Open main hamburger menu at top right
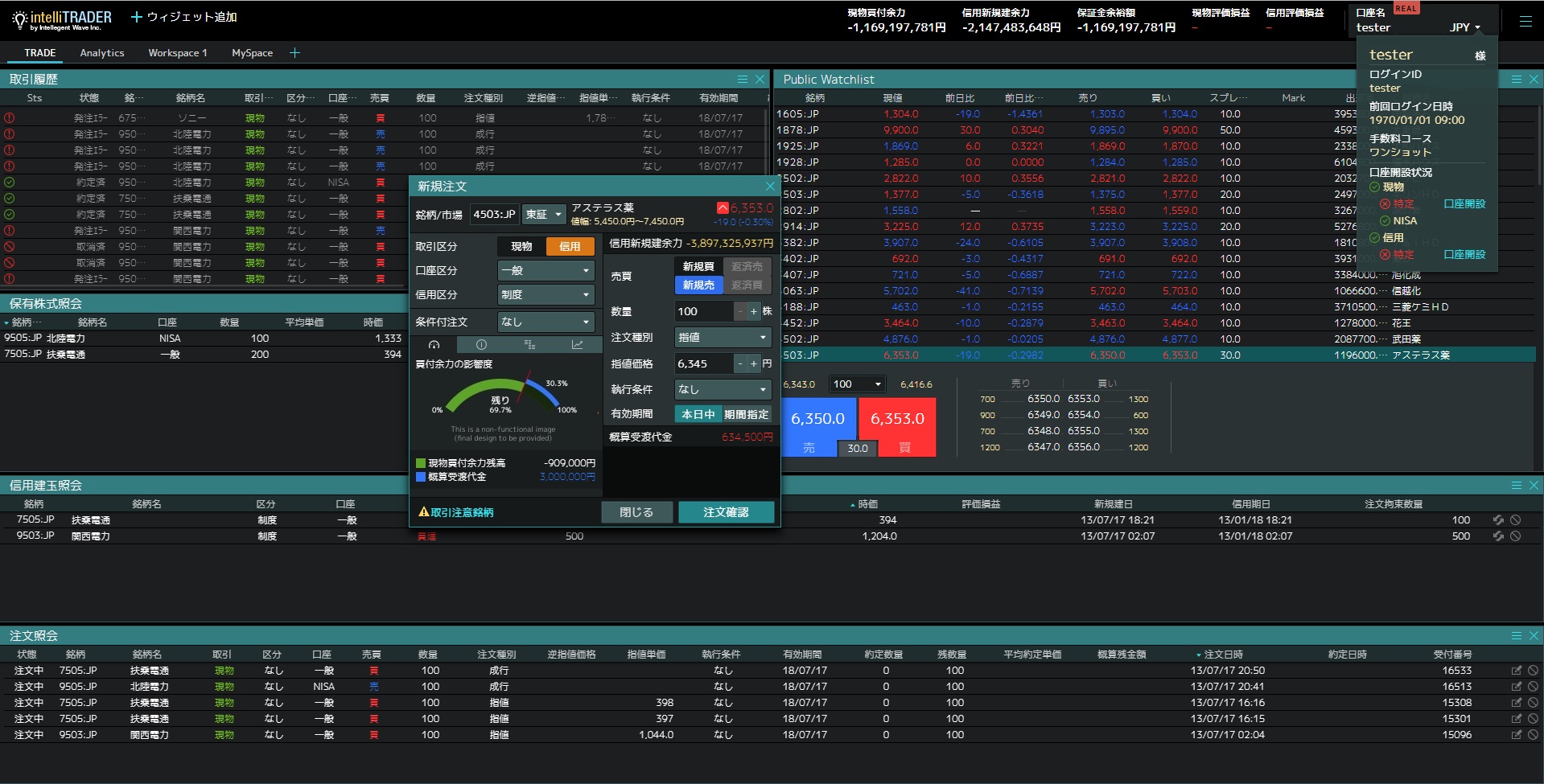Screen dimensions: 1544x784 click(1525, 23)
